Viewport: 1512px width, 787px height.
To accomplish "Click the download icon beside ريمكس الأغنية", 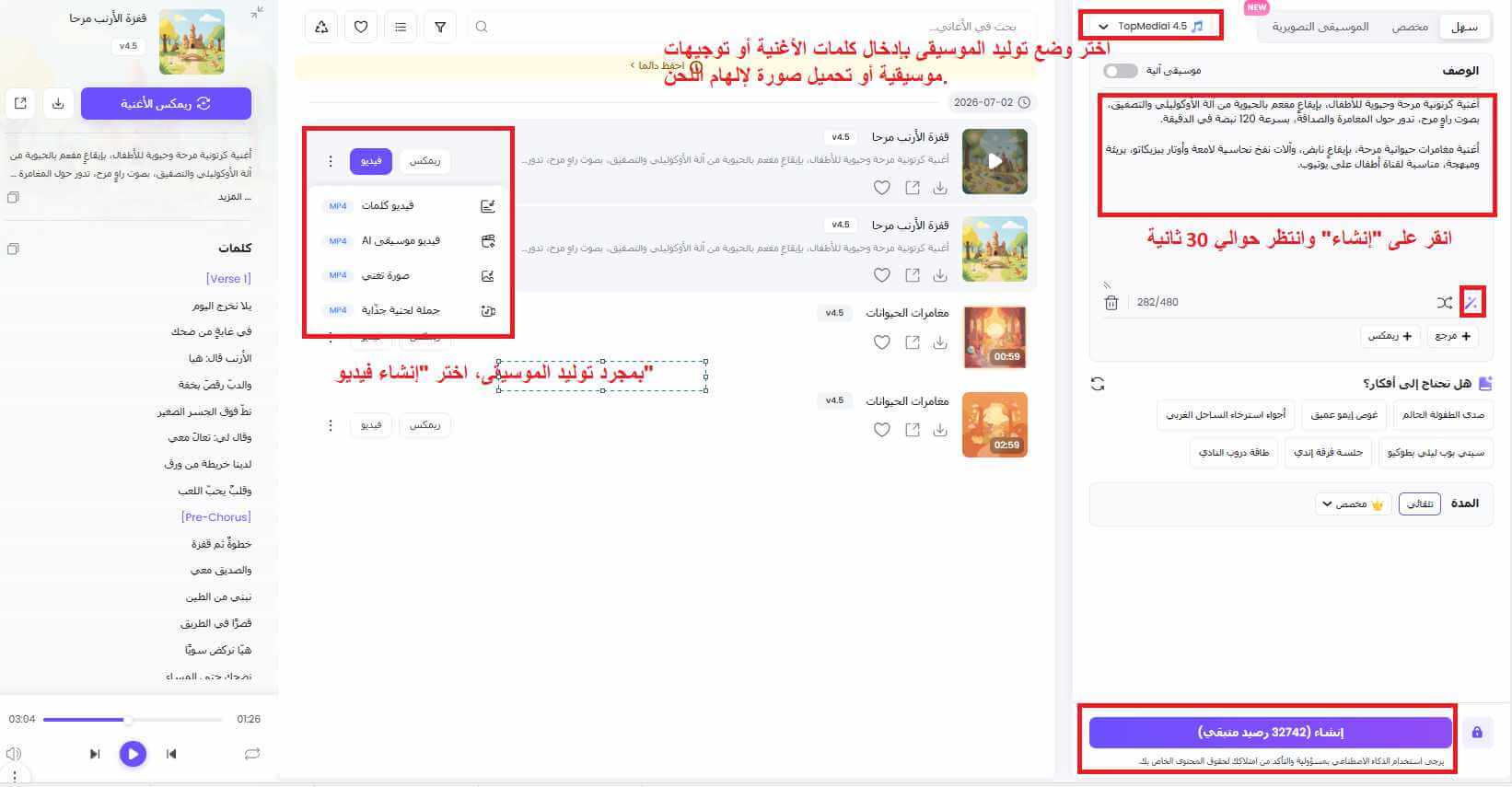I will [58, 104].
